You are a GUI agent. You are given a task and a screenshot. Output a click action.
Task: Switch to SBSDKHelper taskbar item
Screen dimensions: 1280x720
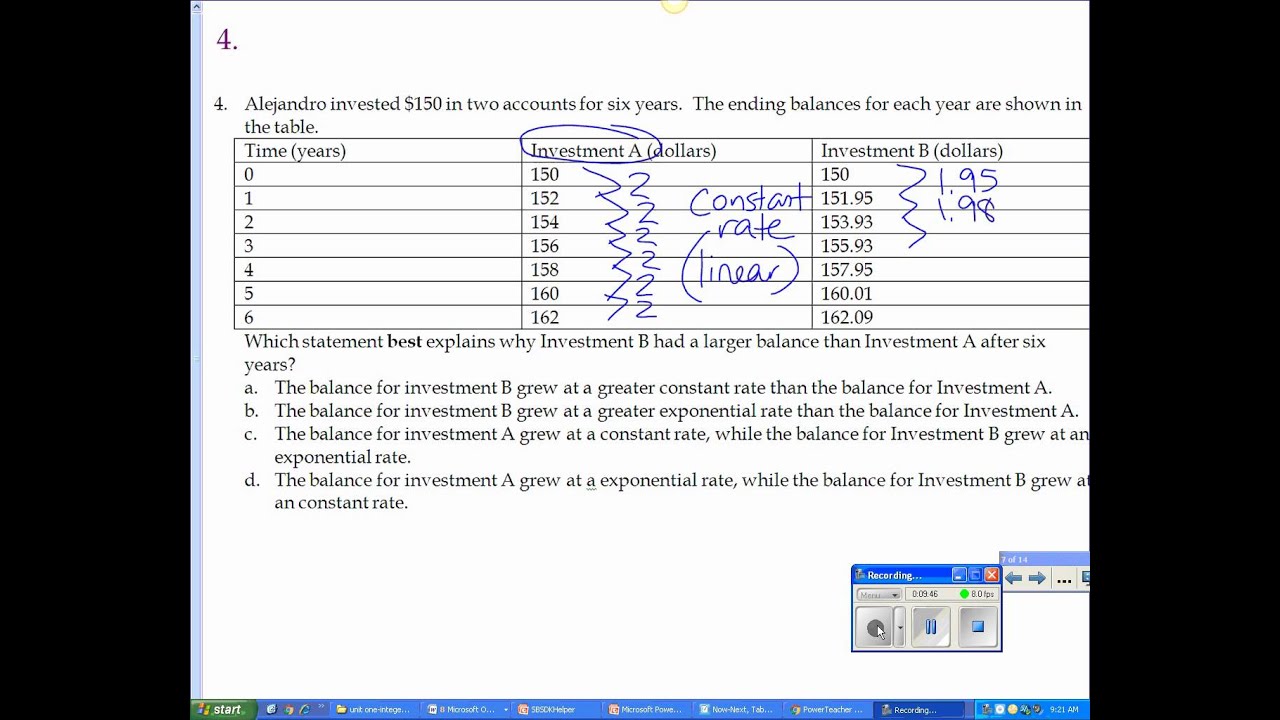tap(554, 710)
